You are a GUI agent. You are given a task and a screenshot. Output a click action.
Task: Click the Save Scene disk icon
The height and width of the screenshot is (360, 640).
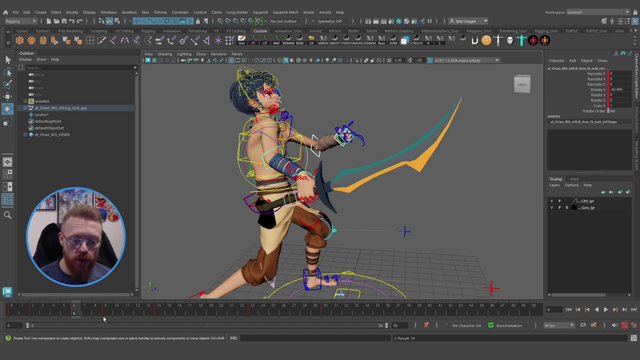tap(64, 21)
